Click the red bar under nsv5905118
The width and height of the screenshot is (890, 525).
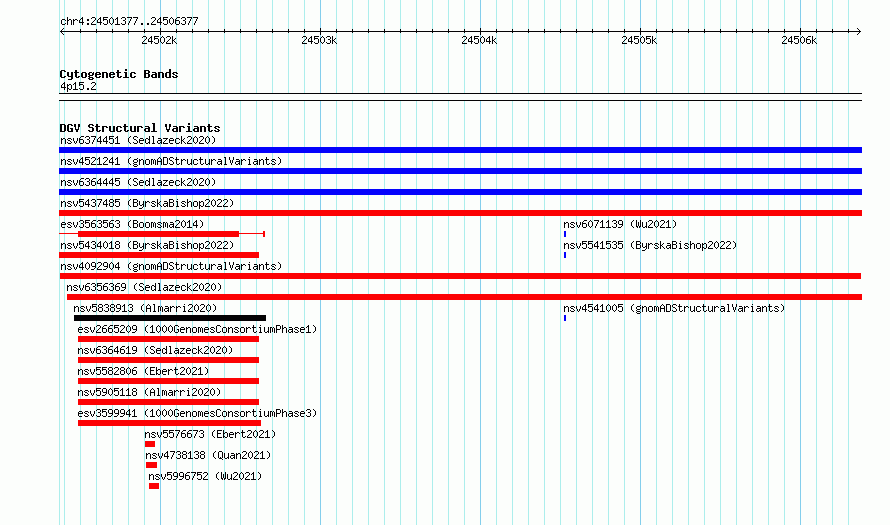click(x=169, y=402)
